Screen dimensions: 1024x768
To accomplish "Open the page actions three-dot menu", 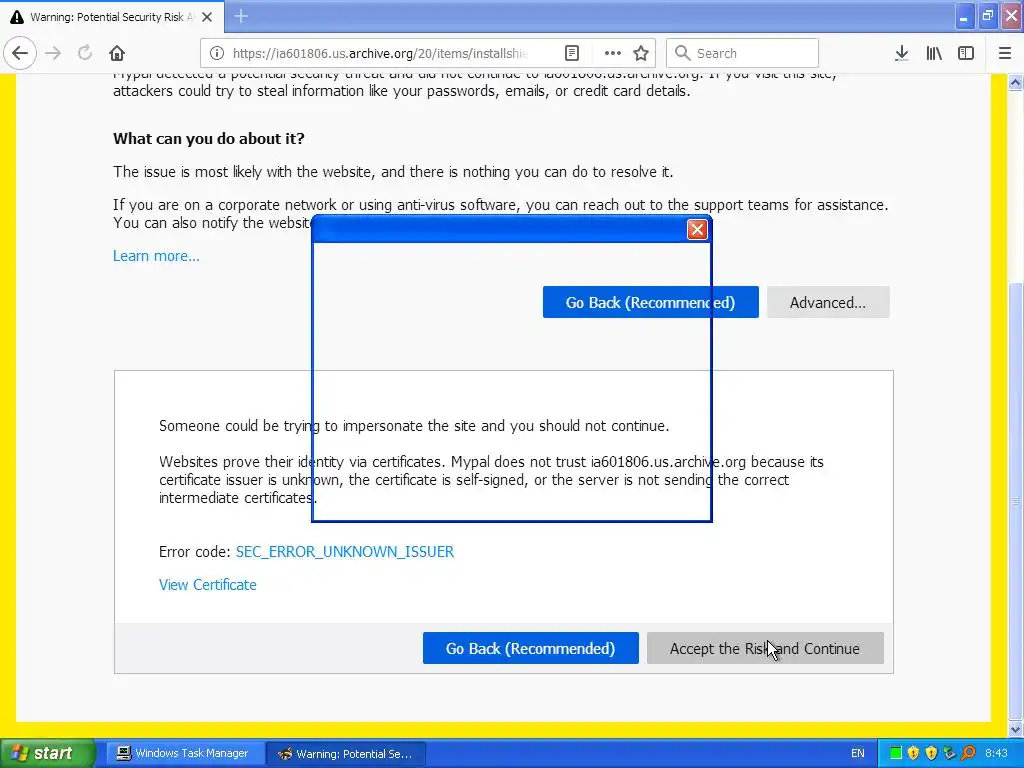I will tap(613, 53).
